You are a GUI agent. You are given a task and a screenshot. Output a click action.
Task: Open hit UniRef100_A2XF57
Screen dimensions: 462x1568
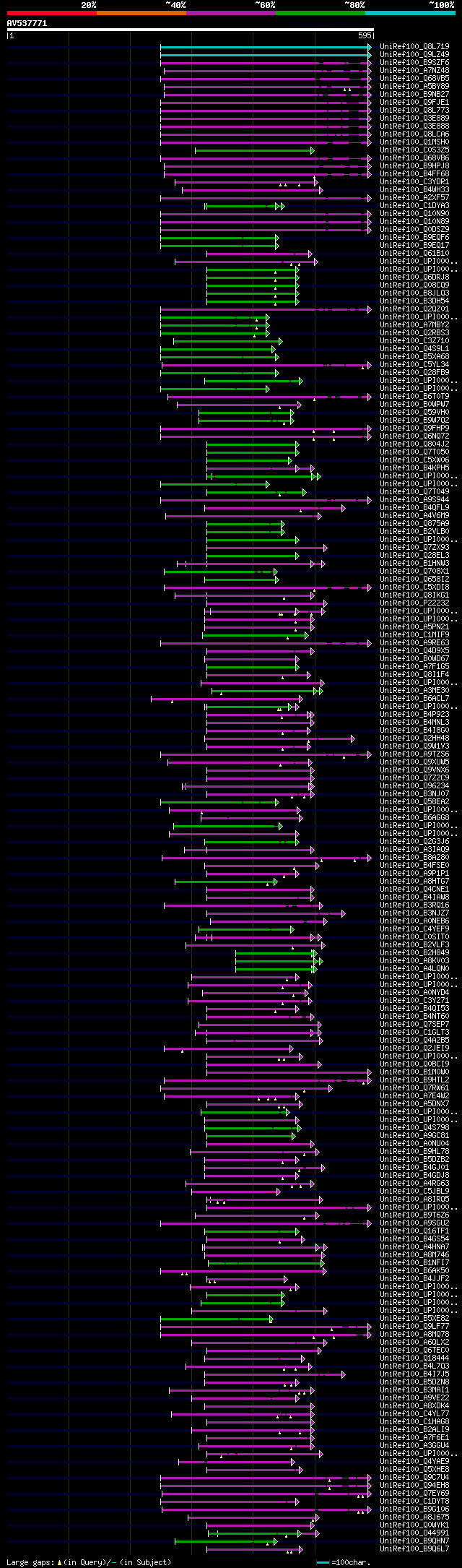coord(414,198)
